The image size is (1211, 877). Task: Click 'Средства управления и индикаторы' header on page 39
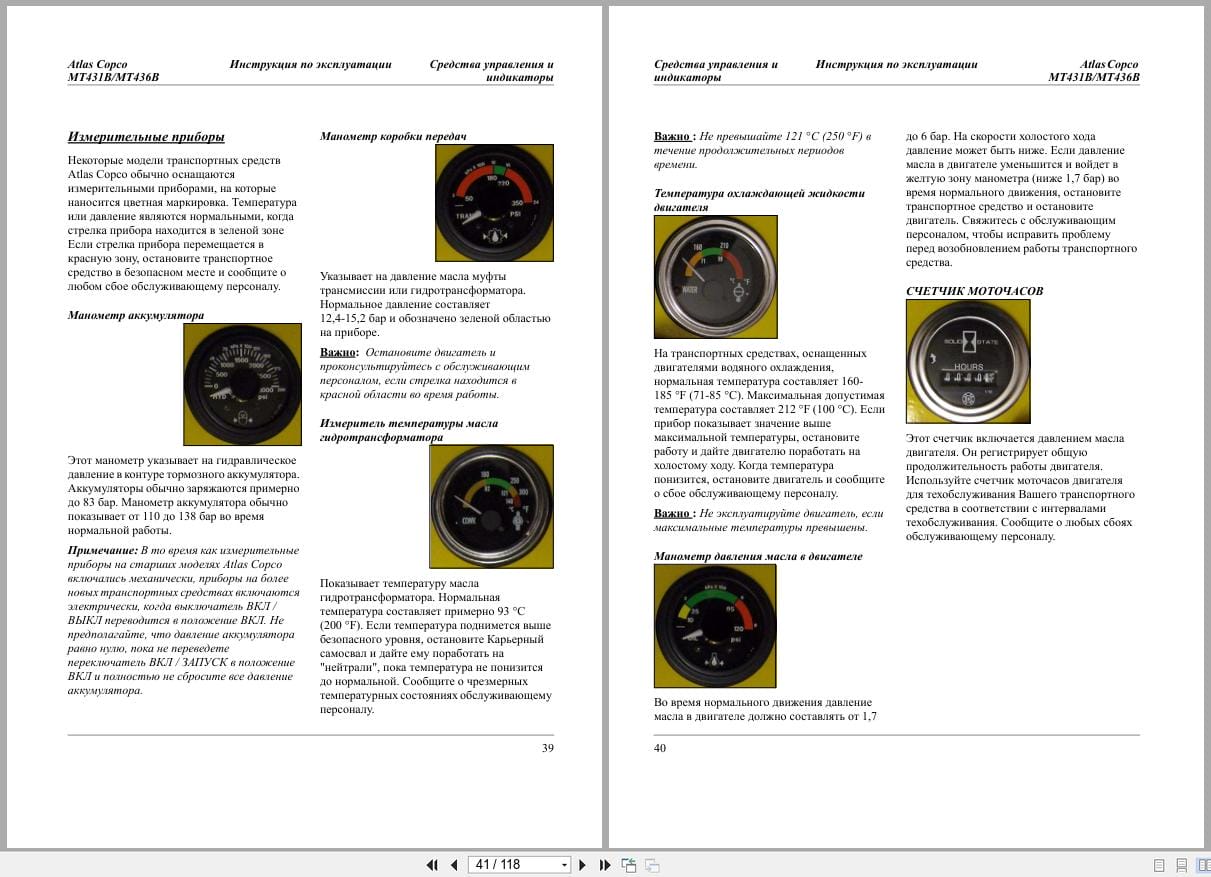tap(492, 71)
